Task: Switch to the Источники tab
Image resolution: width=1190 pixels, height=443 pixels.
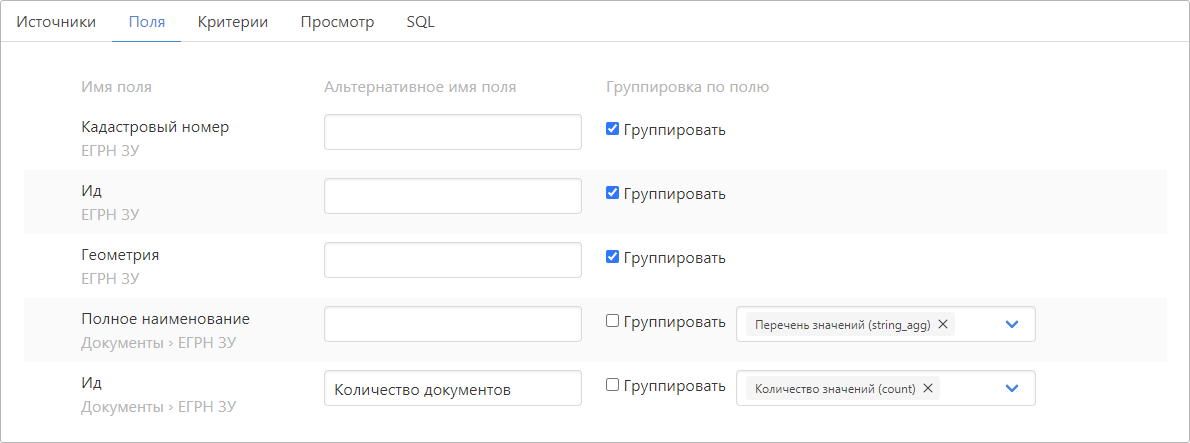Action: [56, 22]
